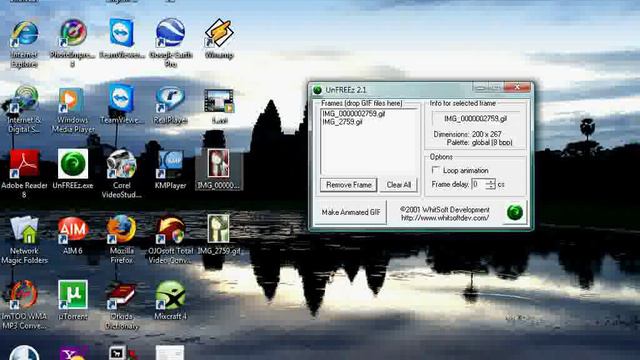Open the Yahoo icon in bottom row
Image resolution: width=640 pixels, height=360 pixels.
click(73, 353)
